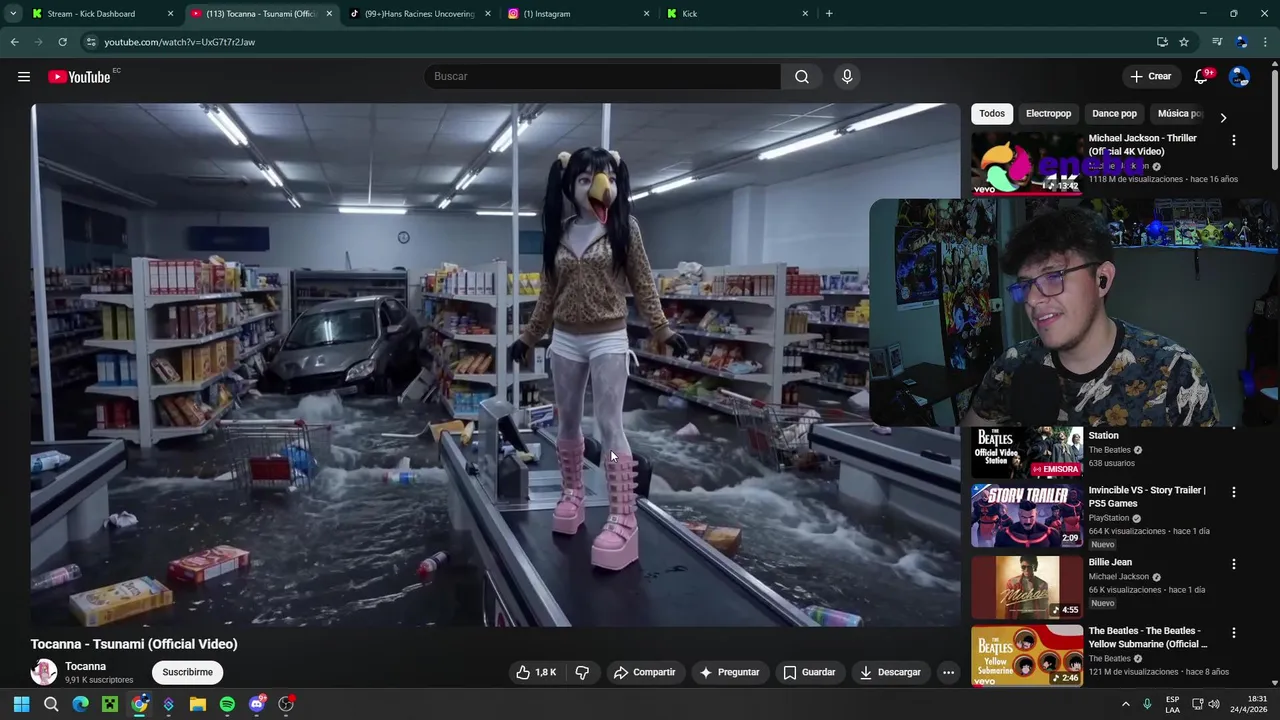Open the Minecraft taskbar icon
This screenshot has width=1280, height=720.
[110, 704]
